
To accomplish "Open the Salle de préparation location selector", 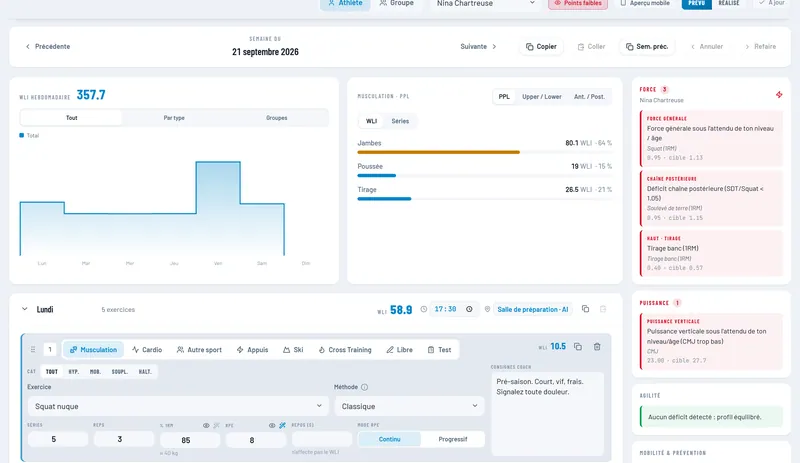I will [x=532, y=309].
